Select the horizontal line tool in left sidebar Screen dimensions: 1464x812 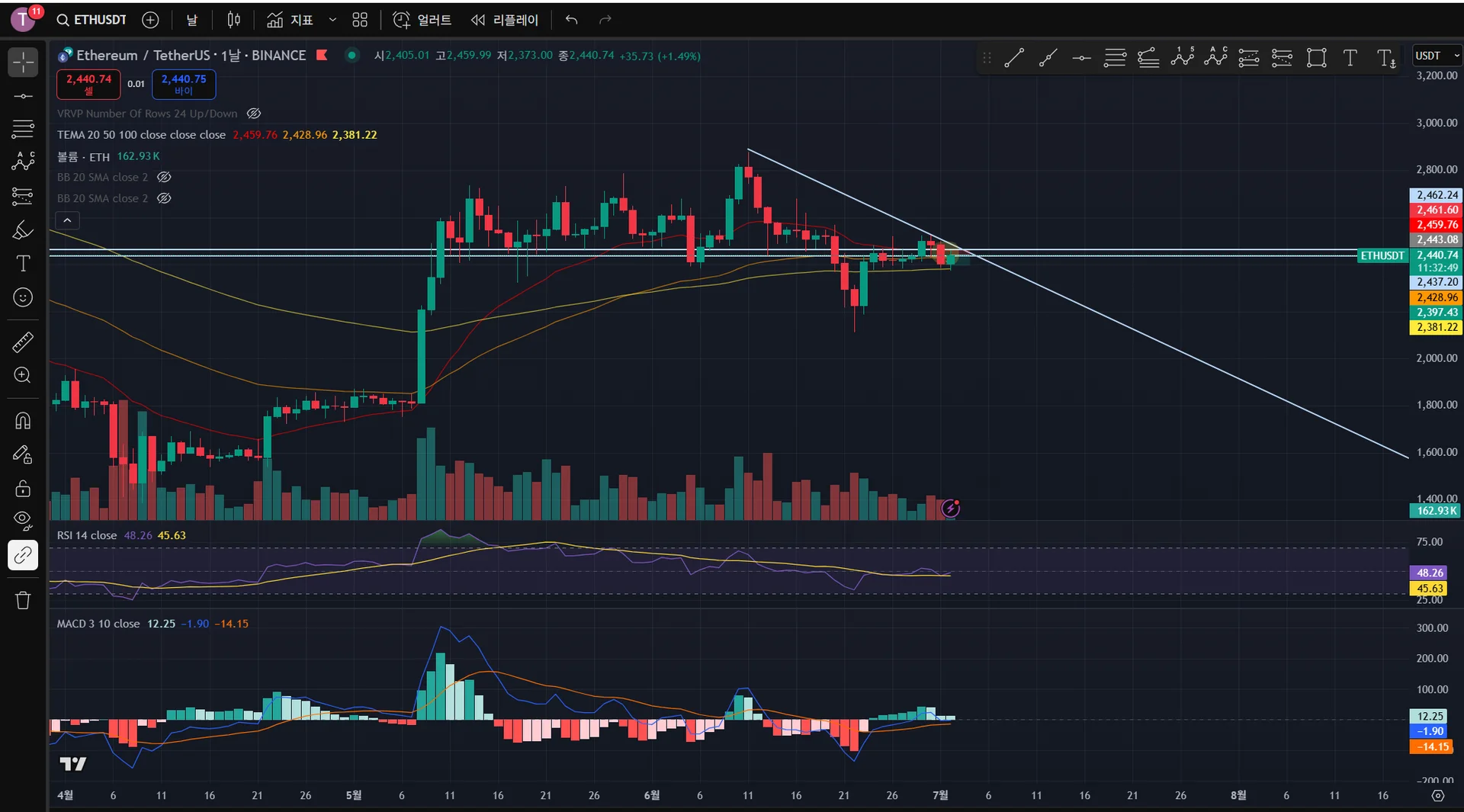tap(23, 96)
